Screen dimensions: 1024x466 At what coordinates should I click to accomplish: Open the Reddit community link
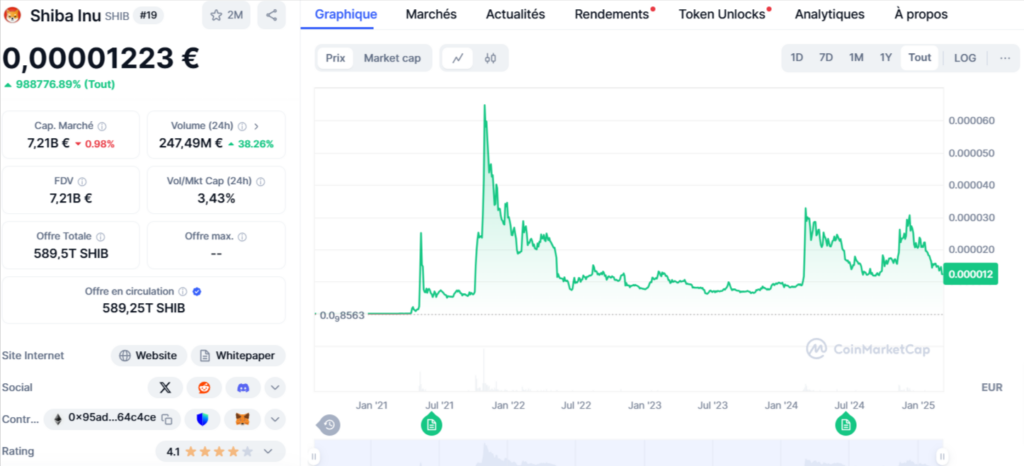click(204, 387)
